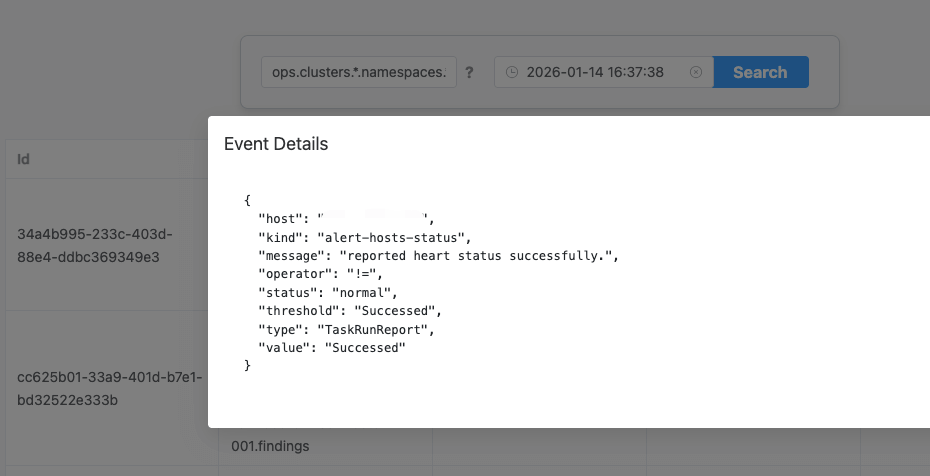The height and width of the screenshot is (476, 930).
Task: Select the row ID starting with 34a4b995
Action: coord(81,245)
